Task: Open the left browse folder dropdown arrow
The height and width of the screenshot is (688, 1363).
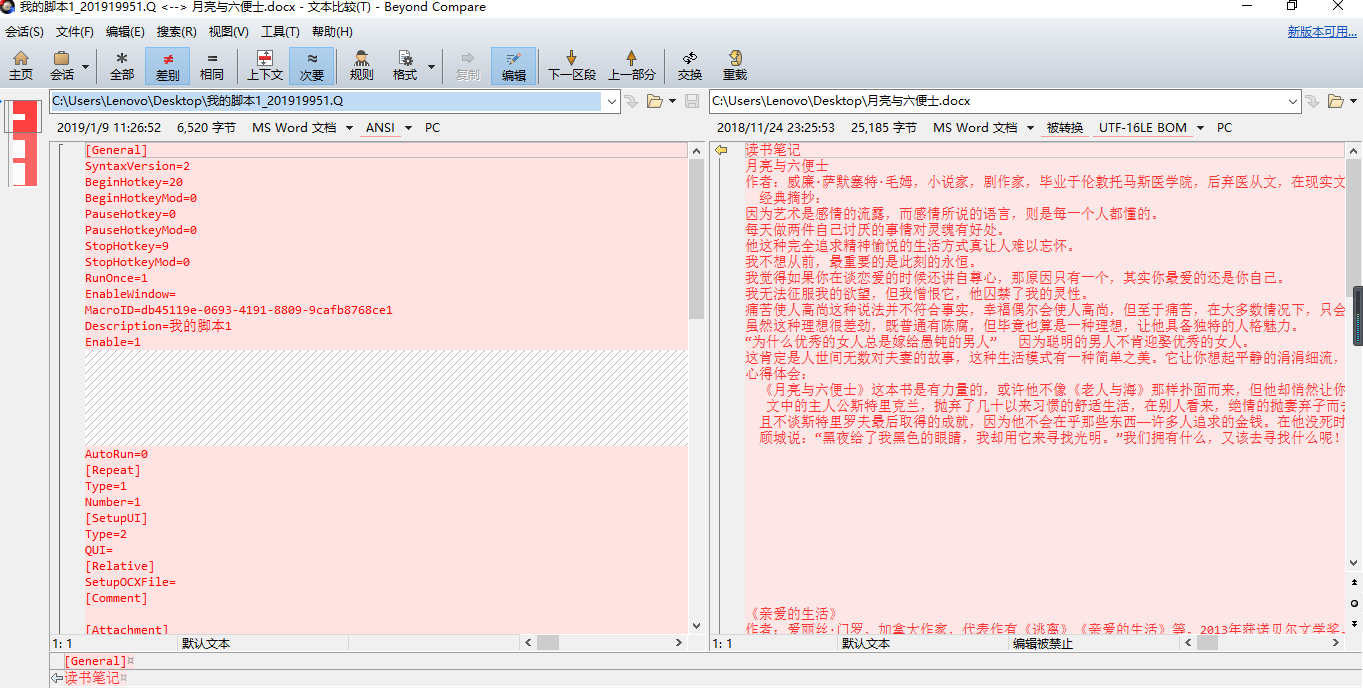Action: (673, 101)
